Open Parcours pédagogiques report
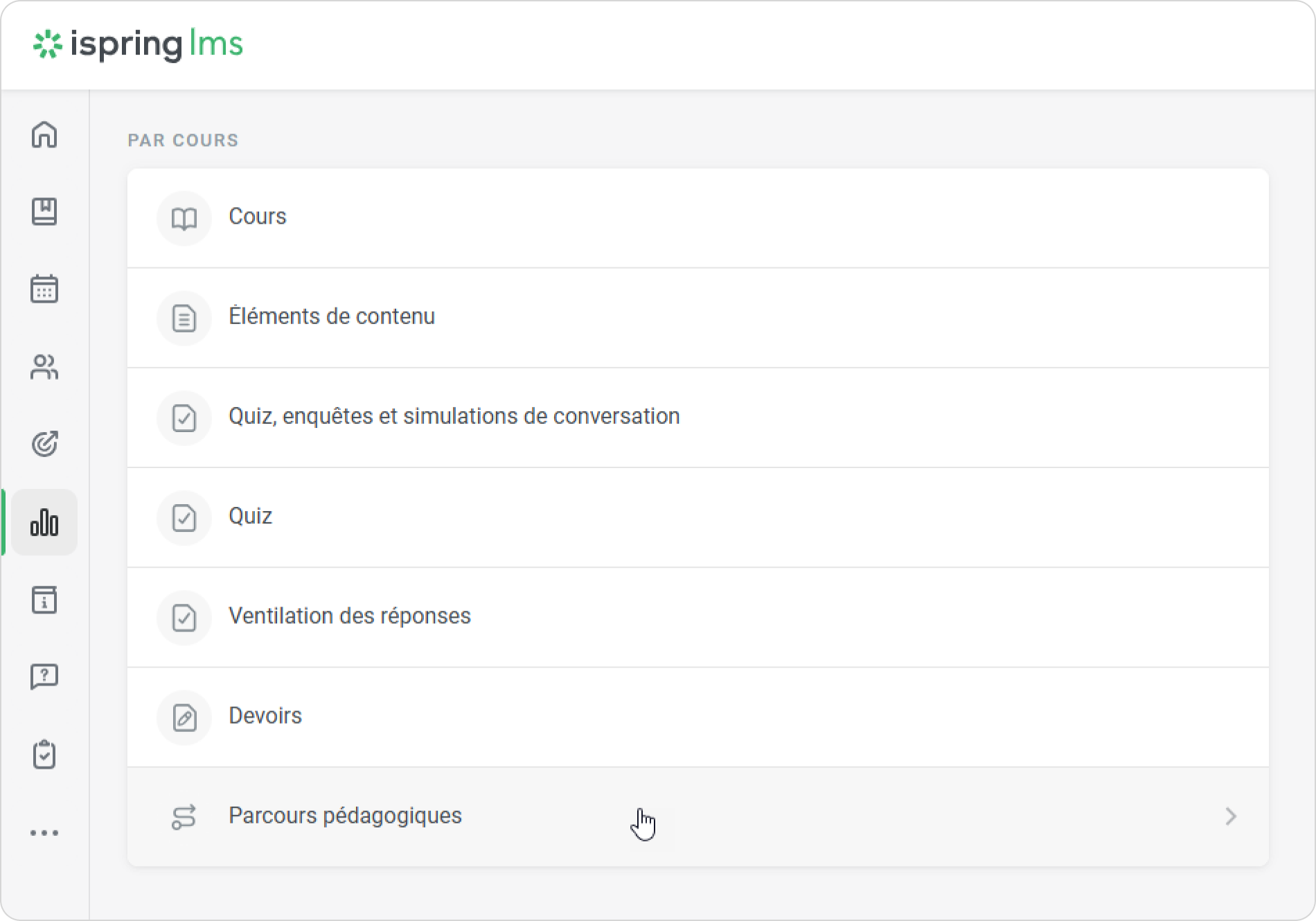1316x921 pixels. click(x=345, y=816)
